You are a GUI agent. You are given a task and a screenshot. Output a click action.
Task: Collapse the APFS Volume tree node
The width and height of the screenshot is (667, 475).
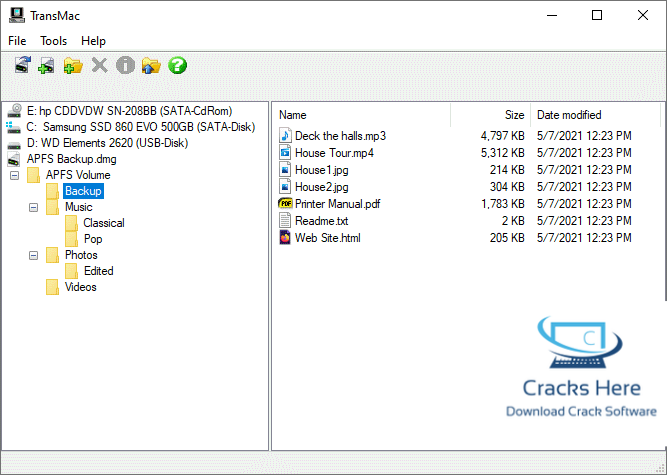click(x=14, y=175)
